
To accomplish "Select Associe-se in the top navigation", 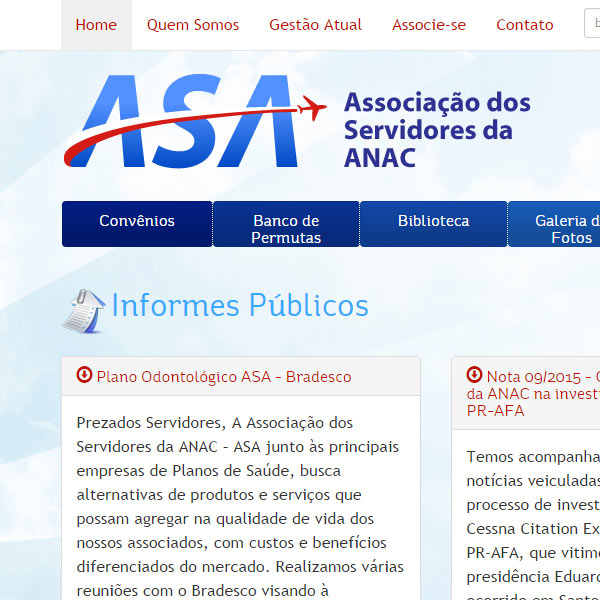I will (x=429, y=25).
